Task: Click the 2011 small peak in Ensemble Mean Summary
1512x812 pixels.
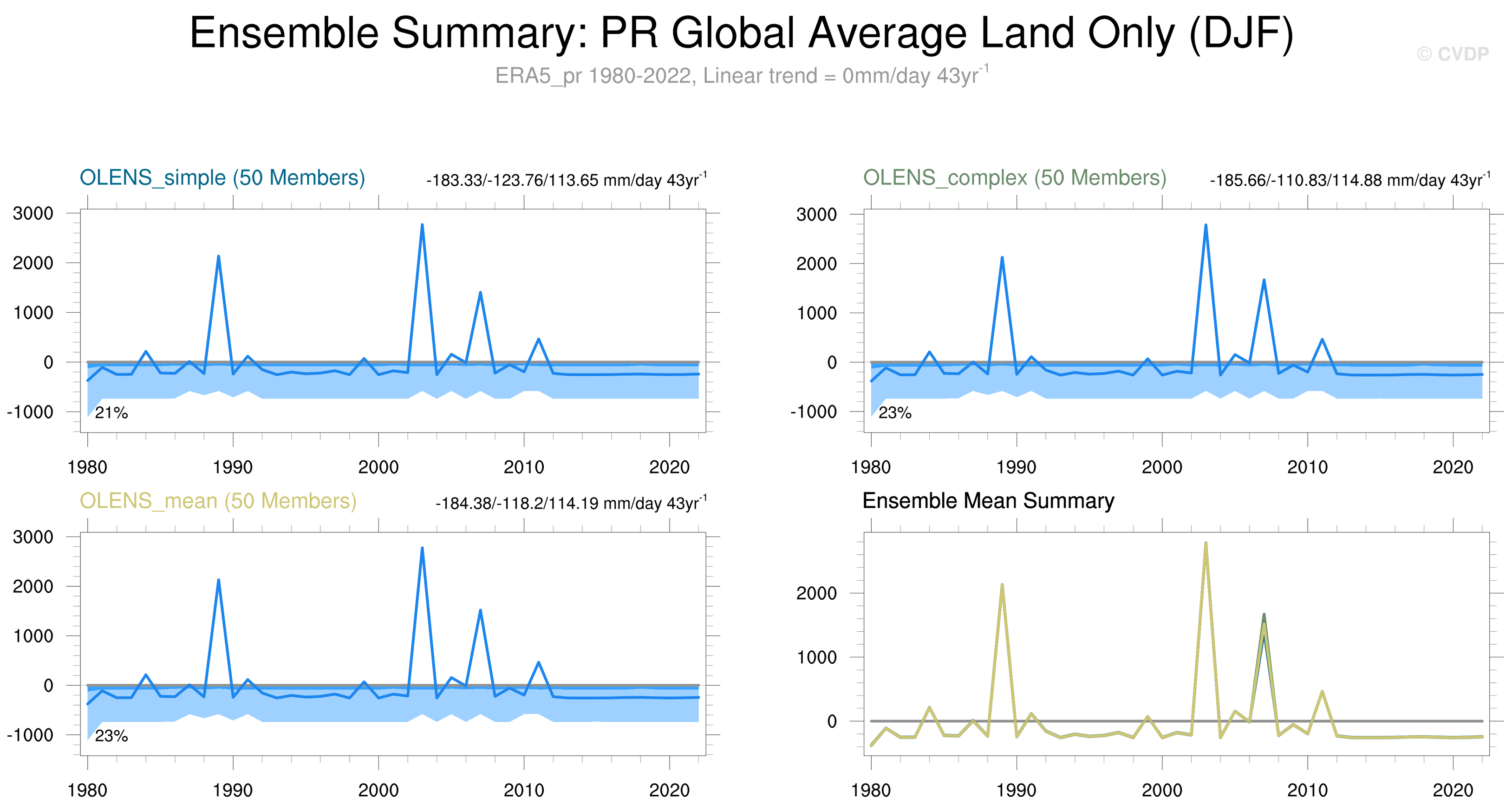Action: tap(1322, 692)
